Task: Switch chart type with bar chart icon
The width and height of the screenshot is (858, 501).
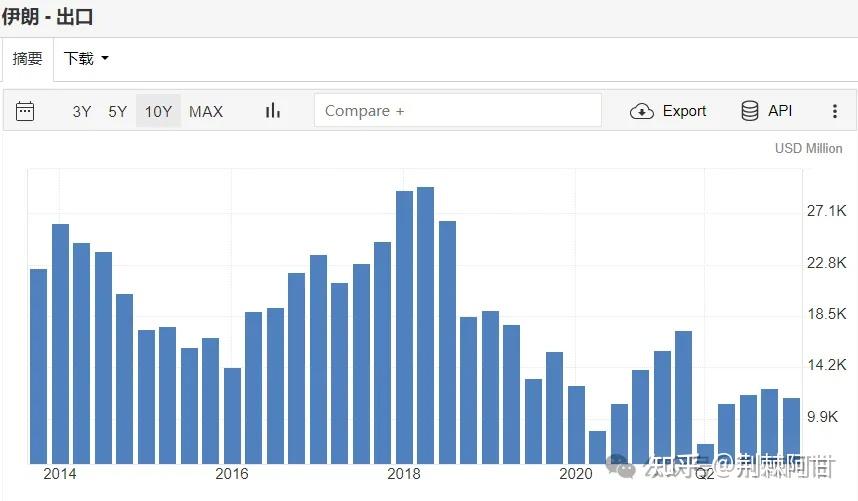Action: (273, 111)
